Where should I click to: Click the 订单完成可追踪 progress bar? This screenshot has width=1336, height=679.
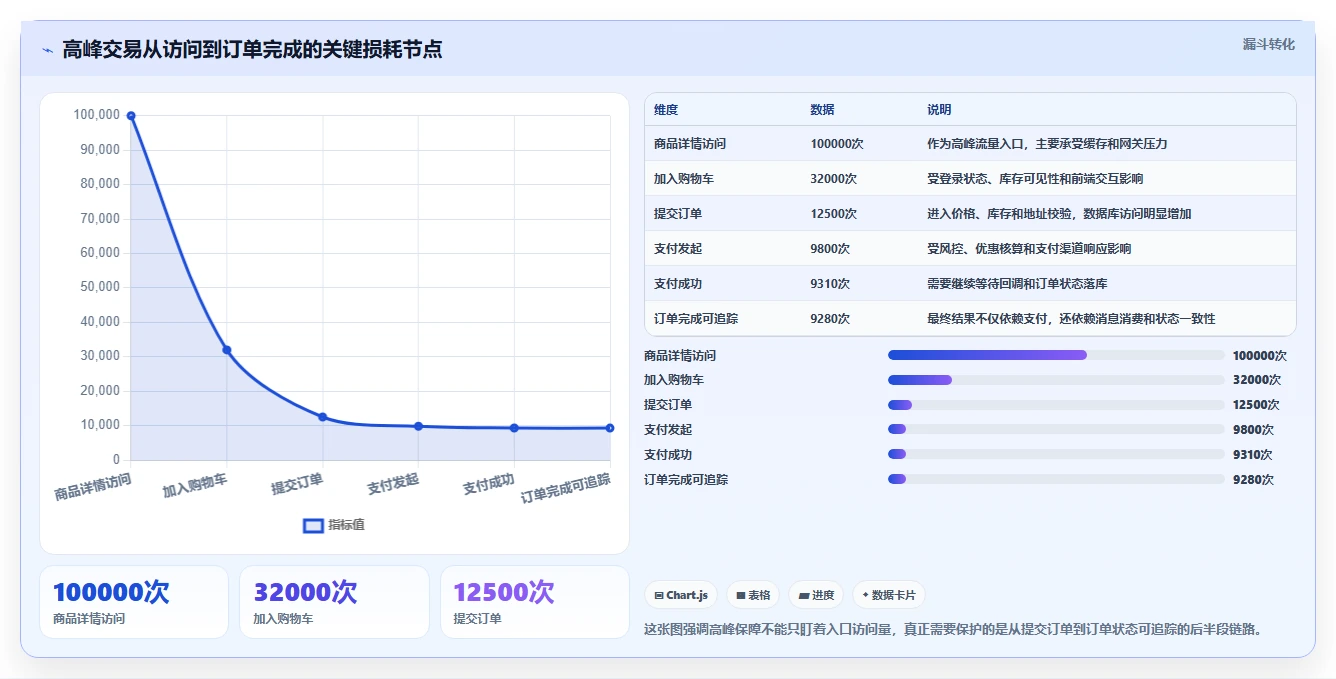pyautogui.click(x=1056, y=479)
